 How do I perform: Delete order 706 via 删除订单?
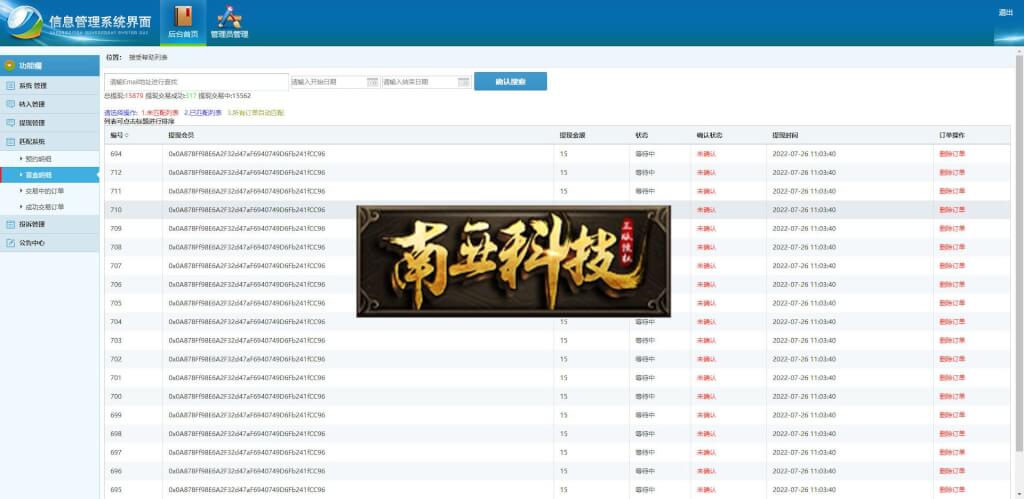952,285
